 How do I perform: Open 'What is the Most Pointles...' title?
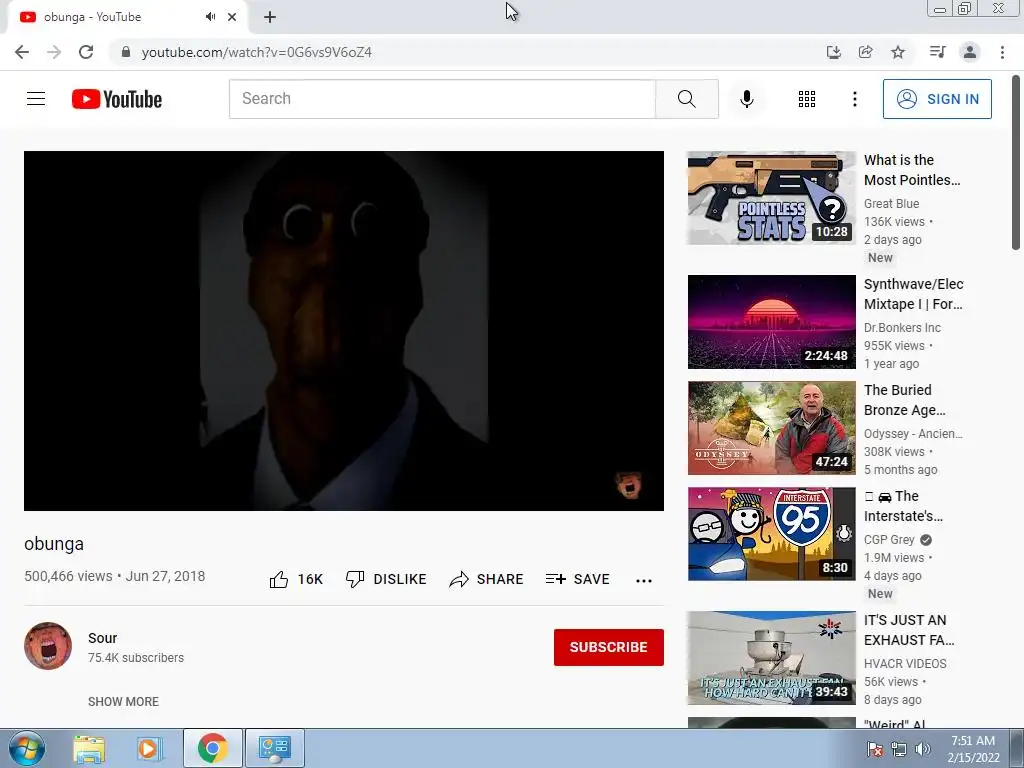tap(912, 170)
